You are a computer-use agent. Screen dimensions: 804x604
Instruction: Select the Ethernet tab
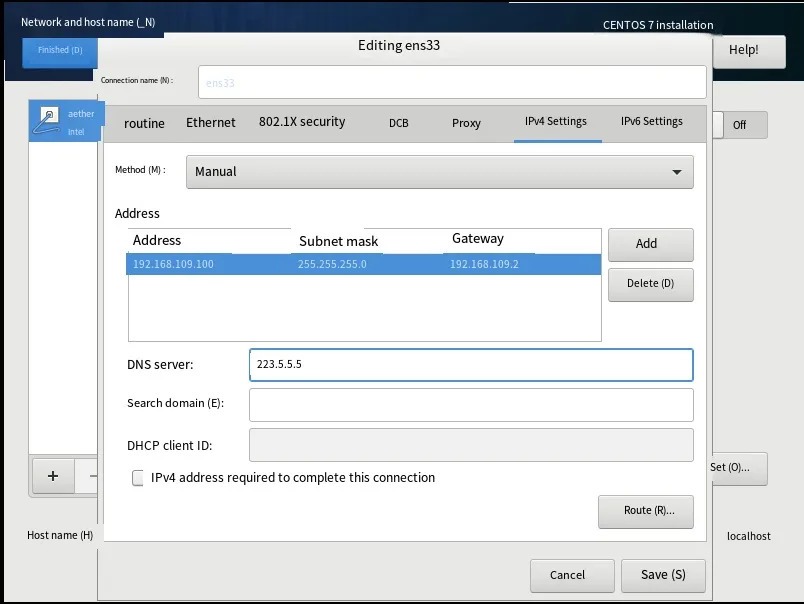211,122
